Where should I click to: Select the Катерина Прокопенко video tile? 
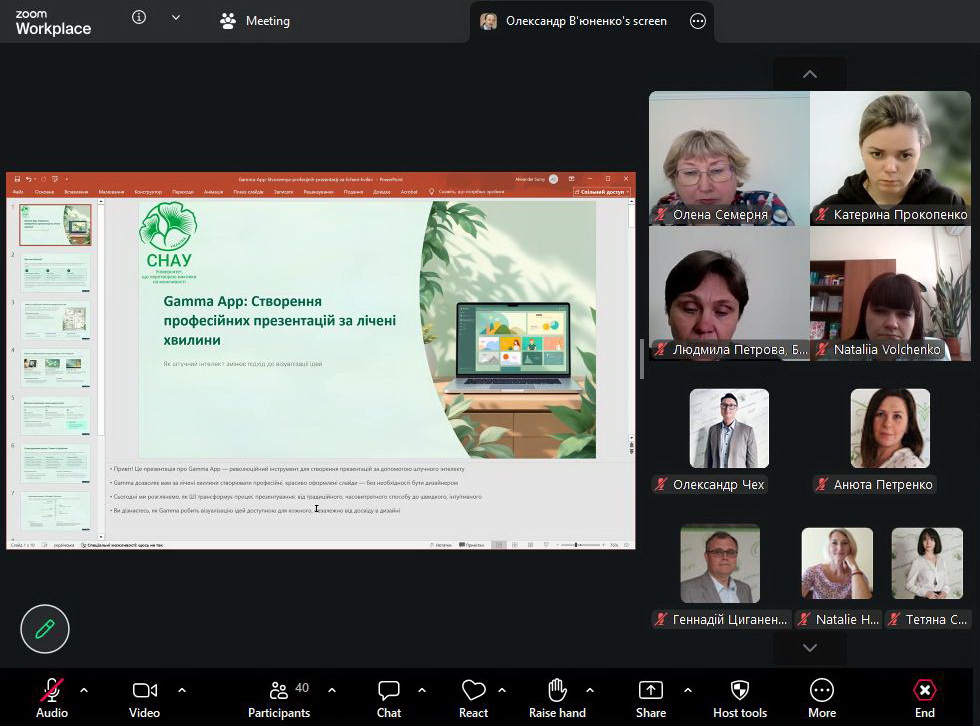tap(890, 158)
